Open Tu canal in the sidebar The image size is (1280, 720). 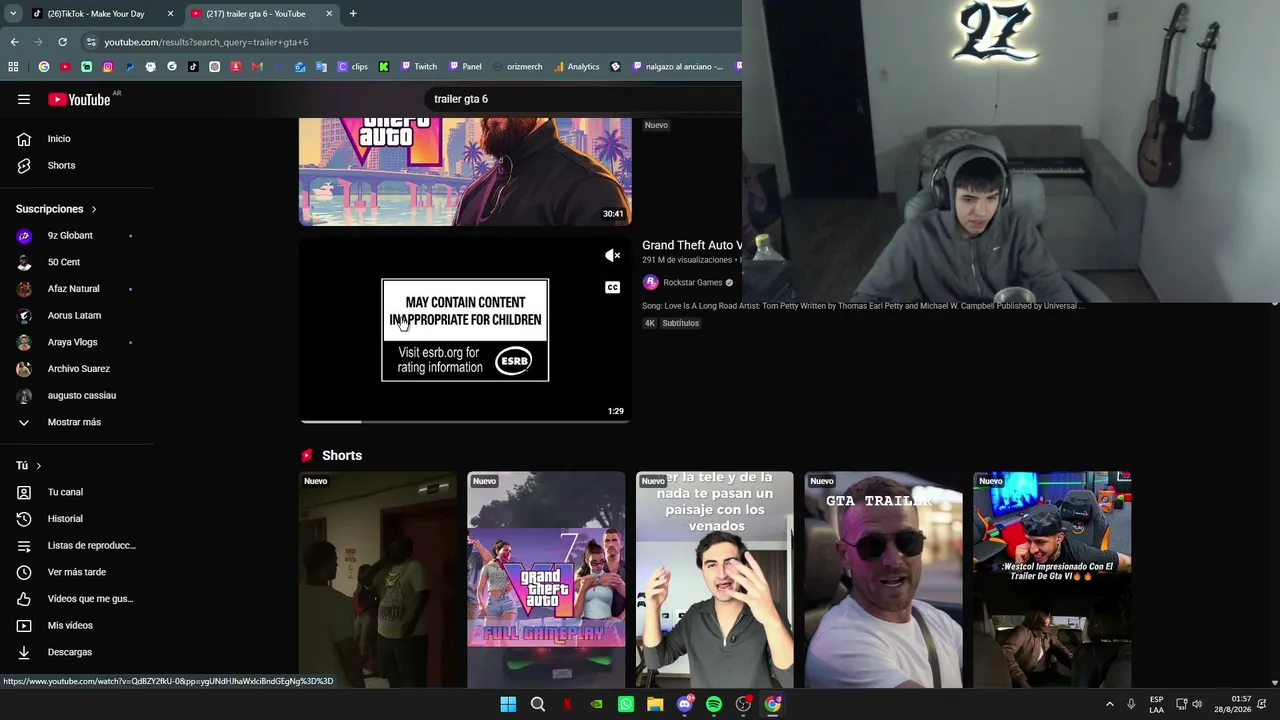(65, 492)
